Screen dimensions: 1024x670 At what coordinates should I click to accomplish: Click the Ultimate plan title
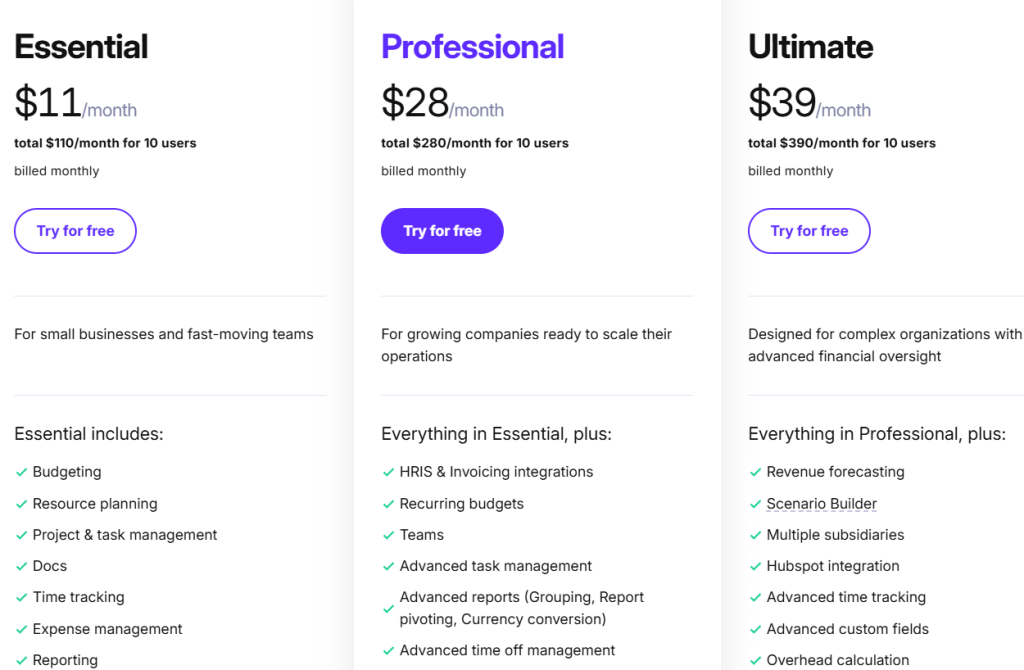point(810,47)
